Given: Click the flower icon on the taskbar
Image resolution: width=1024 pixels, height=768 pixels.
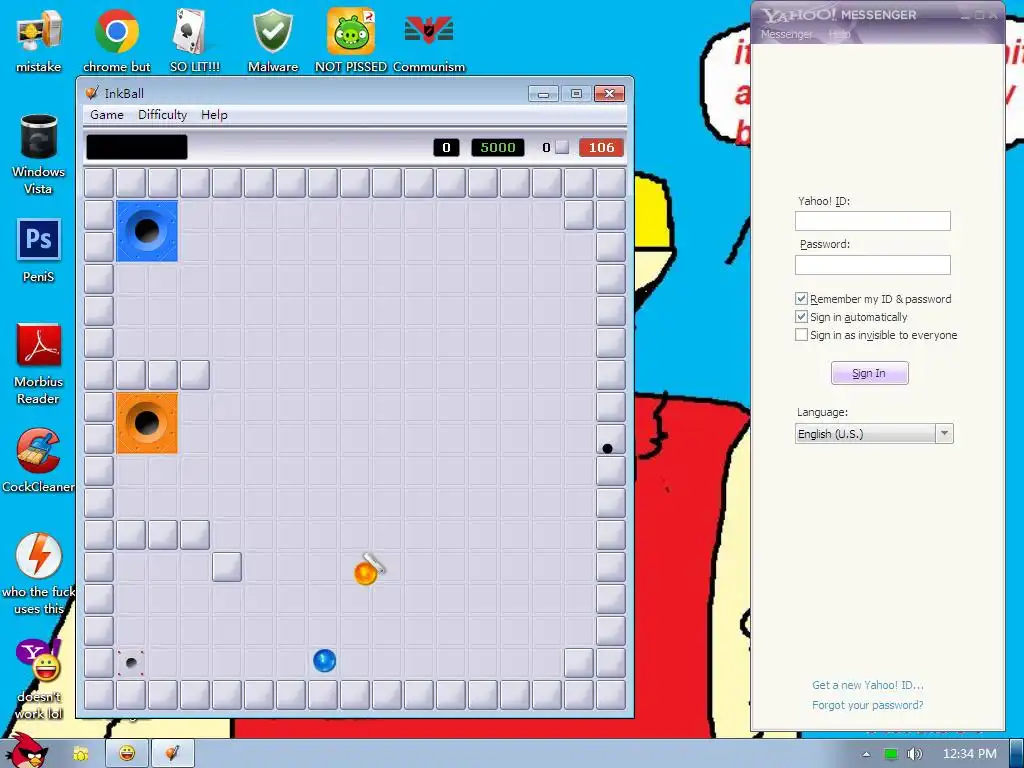Looking at the screenshot, I should tap(81, 754).
